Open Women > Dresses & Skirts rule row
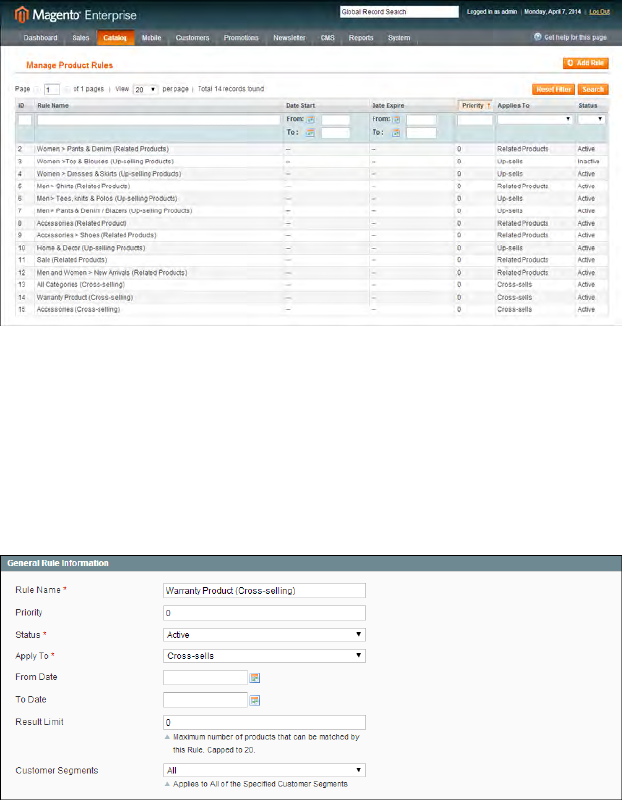Viewport: 622px width, 800px height. click(x=312, y=174)
